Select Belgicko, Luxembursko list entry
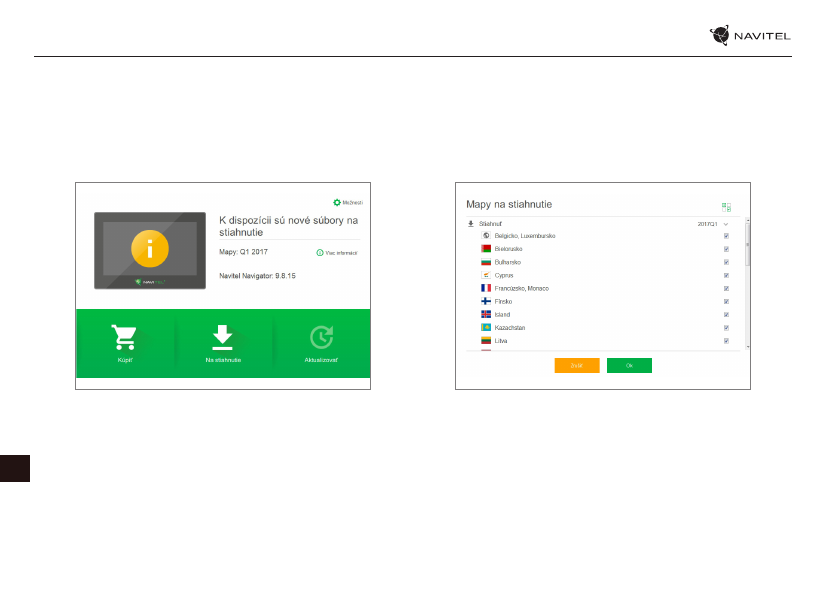Image resolution: width=840 pixels, height=595 pixels. point(525,236)
